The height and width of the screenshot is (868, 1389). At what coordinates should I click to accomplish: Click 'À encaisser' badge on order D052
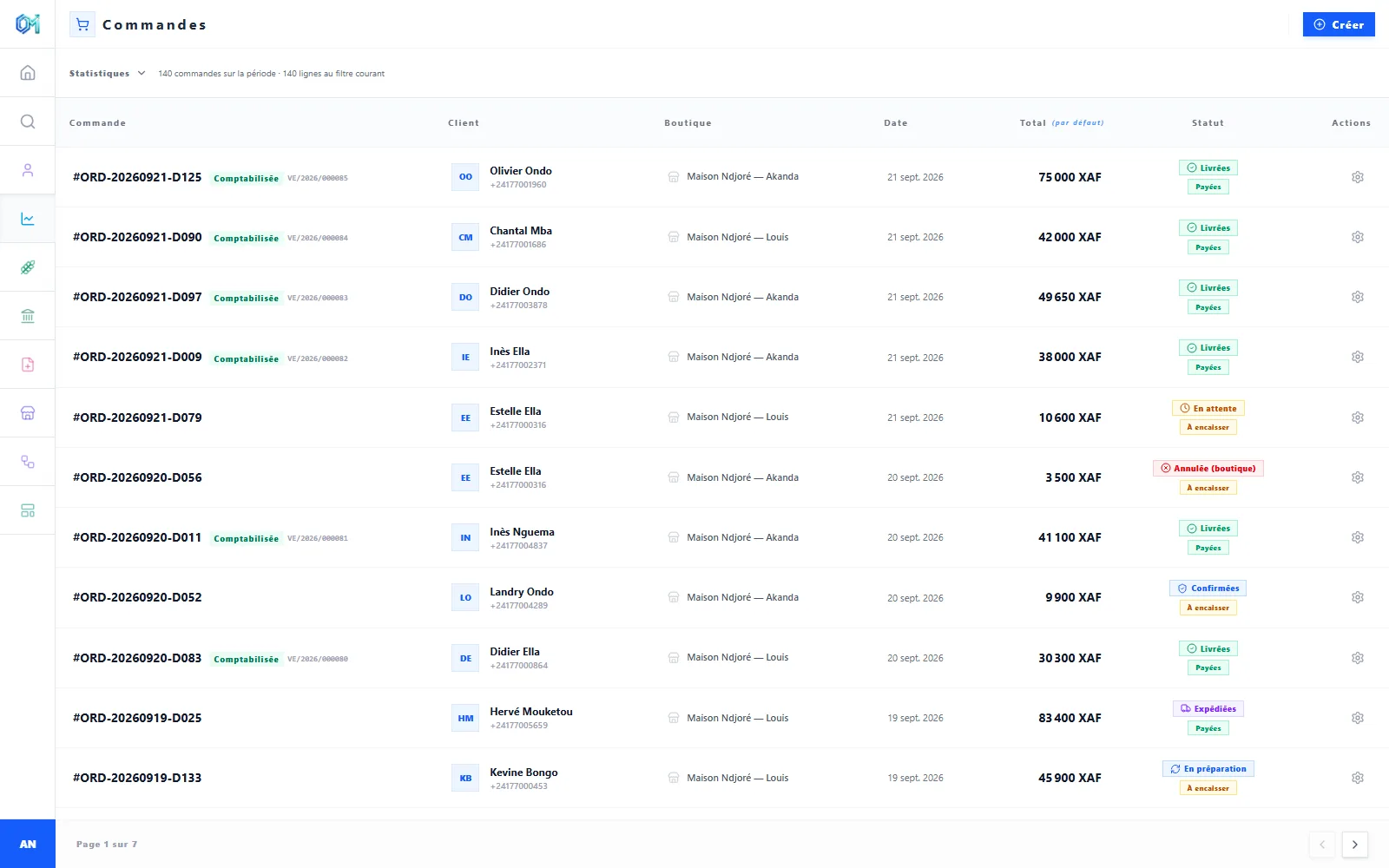pos(1208,608)
